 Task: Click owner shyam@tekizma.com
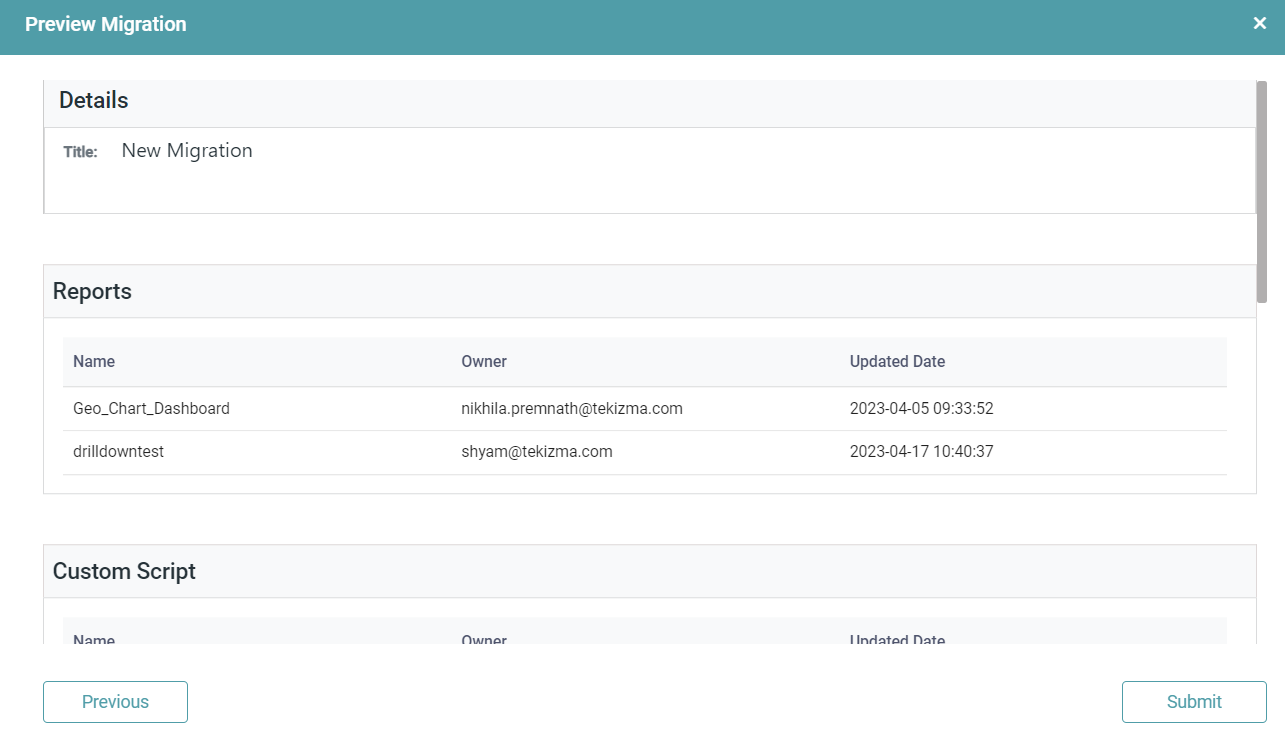pos(536,451)
